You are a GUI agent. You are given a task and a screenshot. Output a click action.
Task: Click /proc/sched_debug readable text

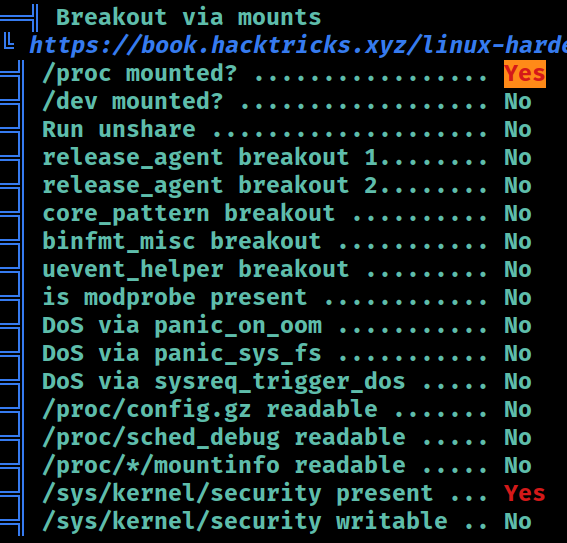tap(224, 438)
